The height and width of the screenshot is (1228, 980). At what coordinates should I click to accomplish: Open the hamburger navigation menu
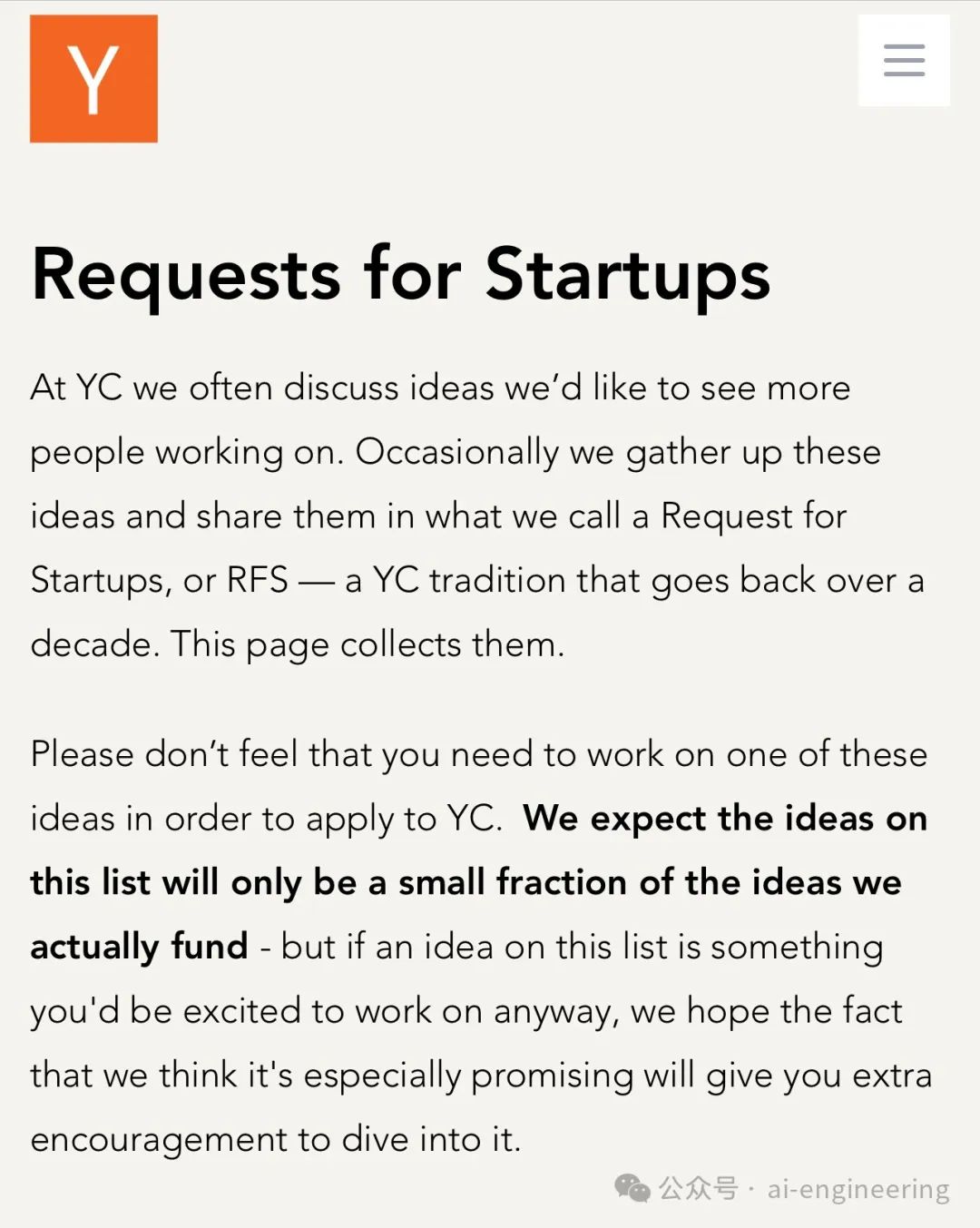tap(904, 61)
